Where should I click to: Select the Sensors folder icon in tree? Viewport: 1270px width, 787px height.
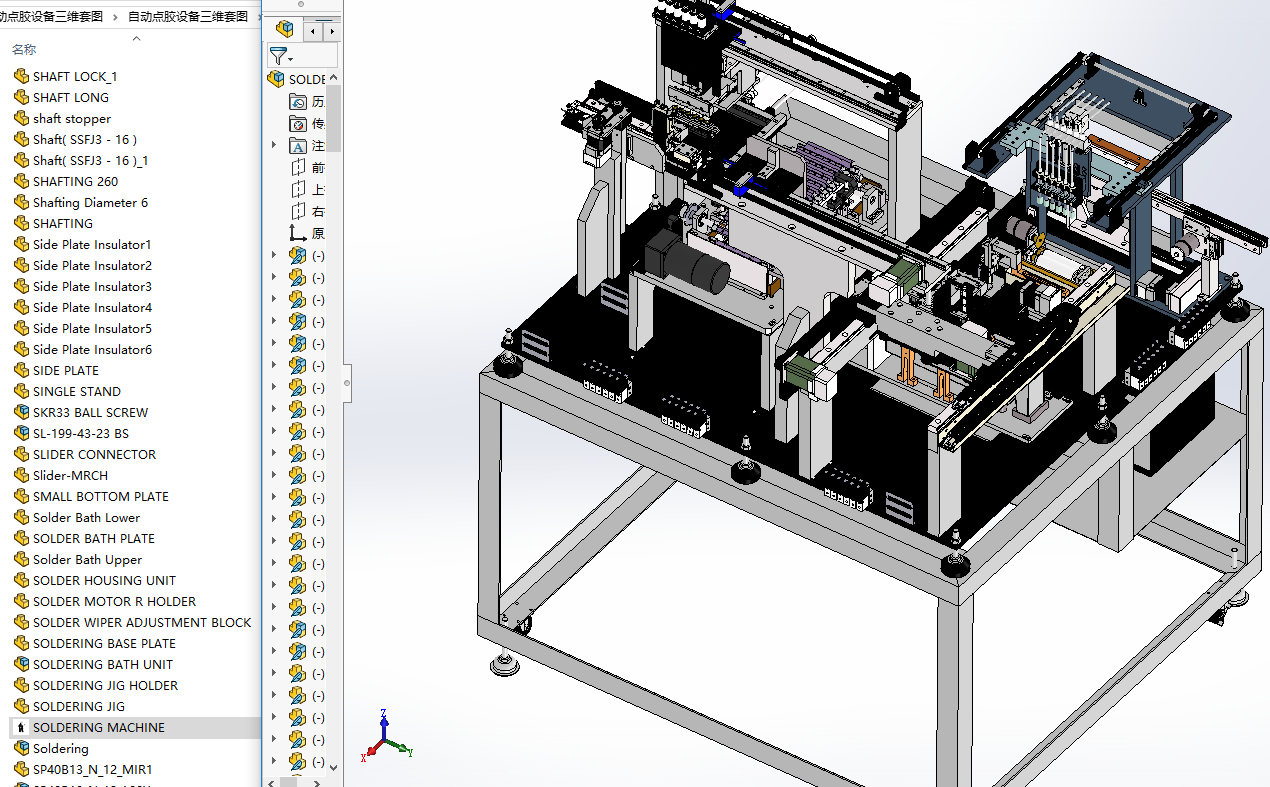298,123
